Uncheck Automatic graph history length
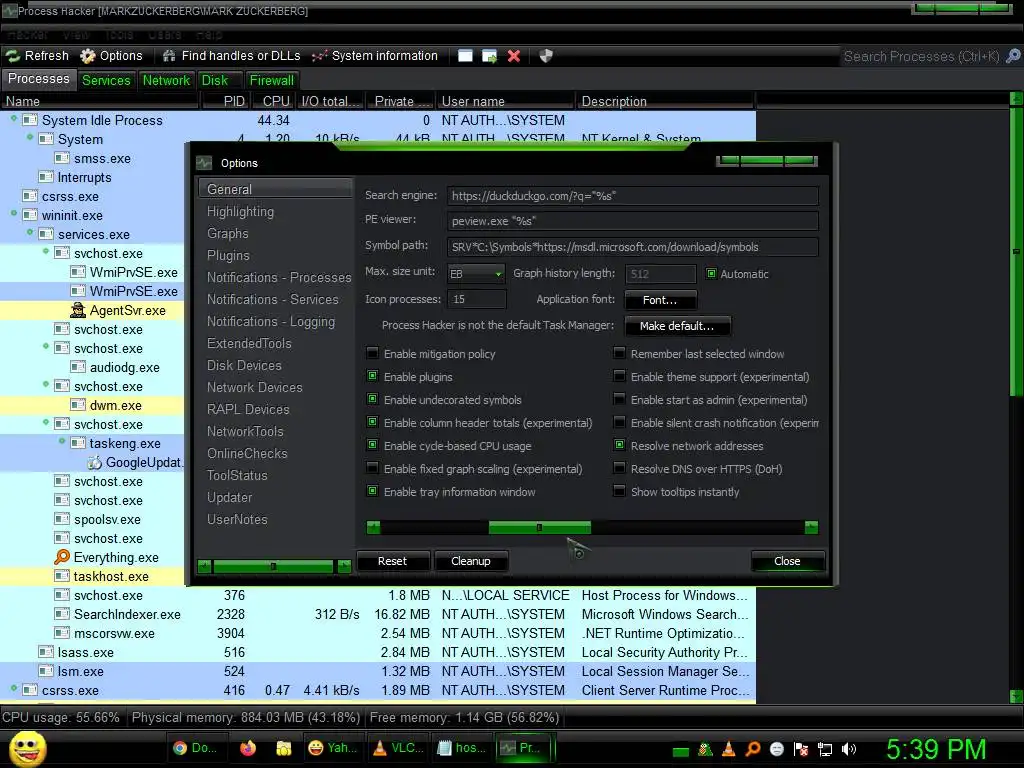1024x768 pixels. [x=711, y=274]
